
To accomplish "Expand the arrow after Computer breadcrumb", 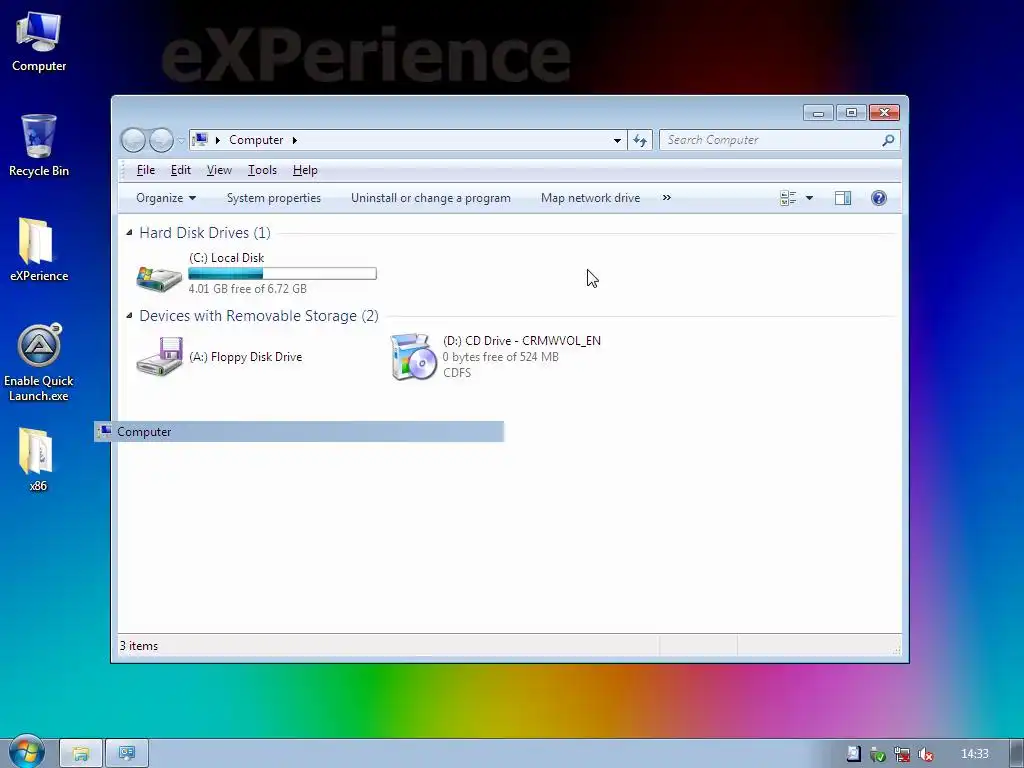I will point(295,140).
